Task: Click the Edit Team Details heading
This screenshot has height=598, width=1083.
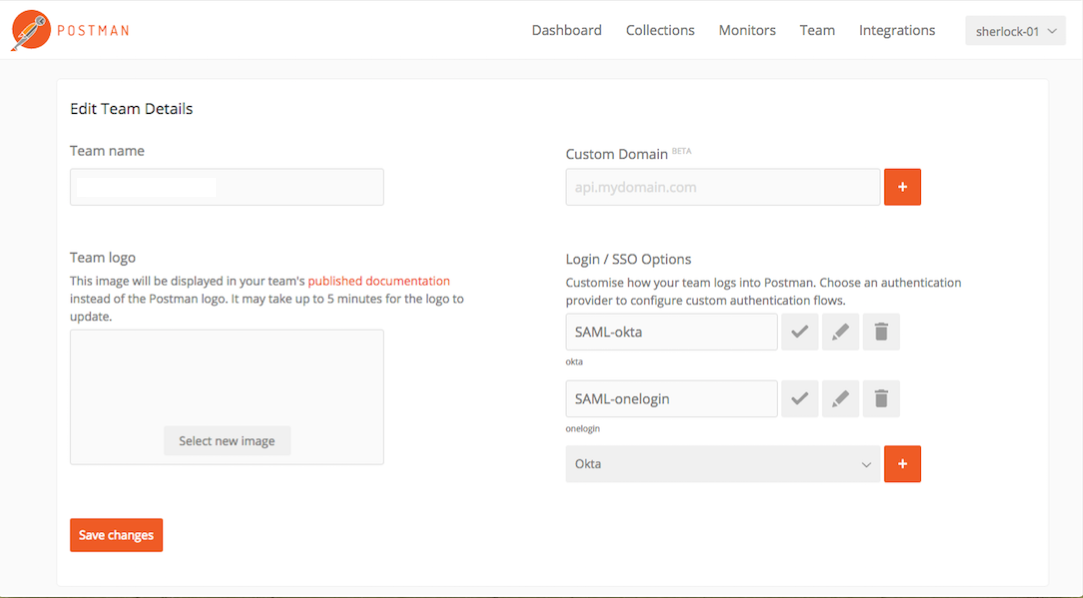Action: (131, 109)
